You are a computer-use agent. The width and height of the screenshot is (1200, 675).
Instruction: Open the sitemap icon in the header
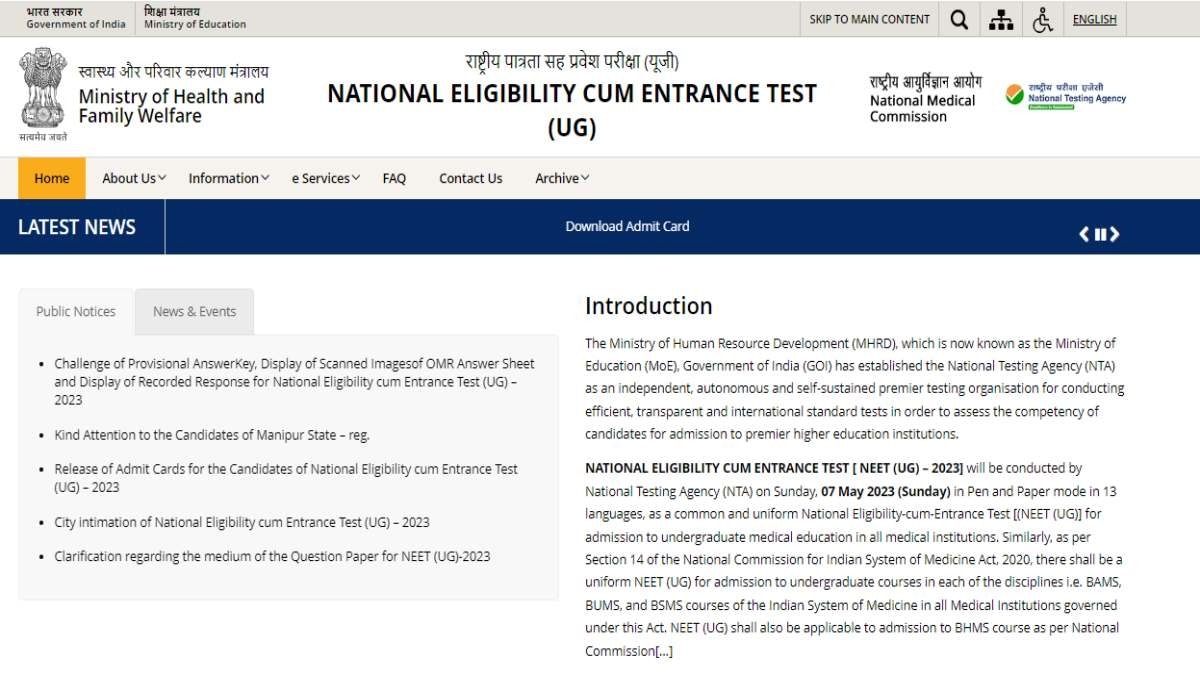click(1001, 19)
